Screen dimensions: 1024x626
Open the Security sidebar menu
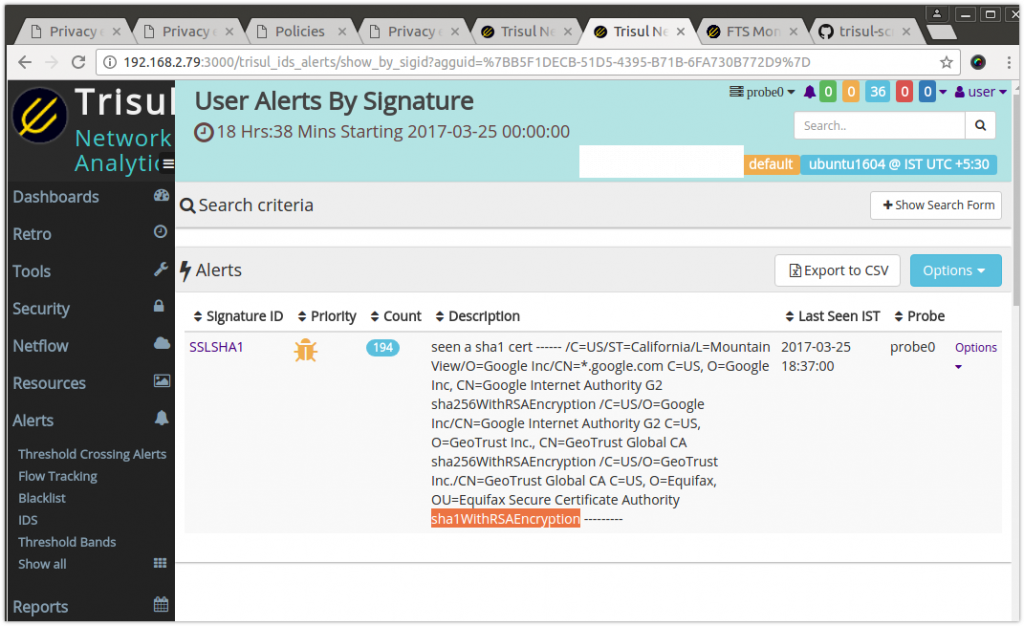tap(90, 308)
